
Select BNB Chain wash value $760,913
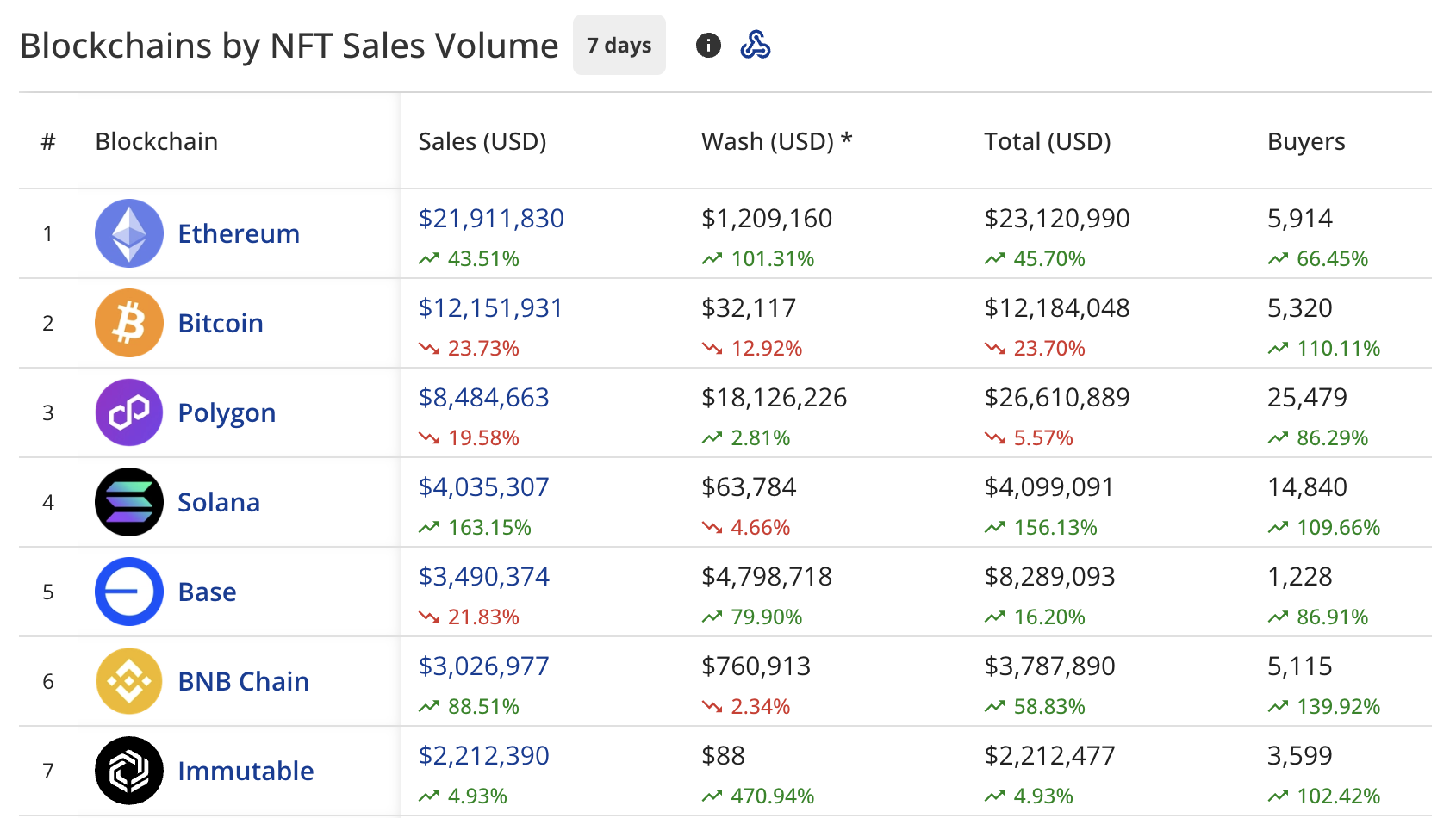756,666
